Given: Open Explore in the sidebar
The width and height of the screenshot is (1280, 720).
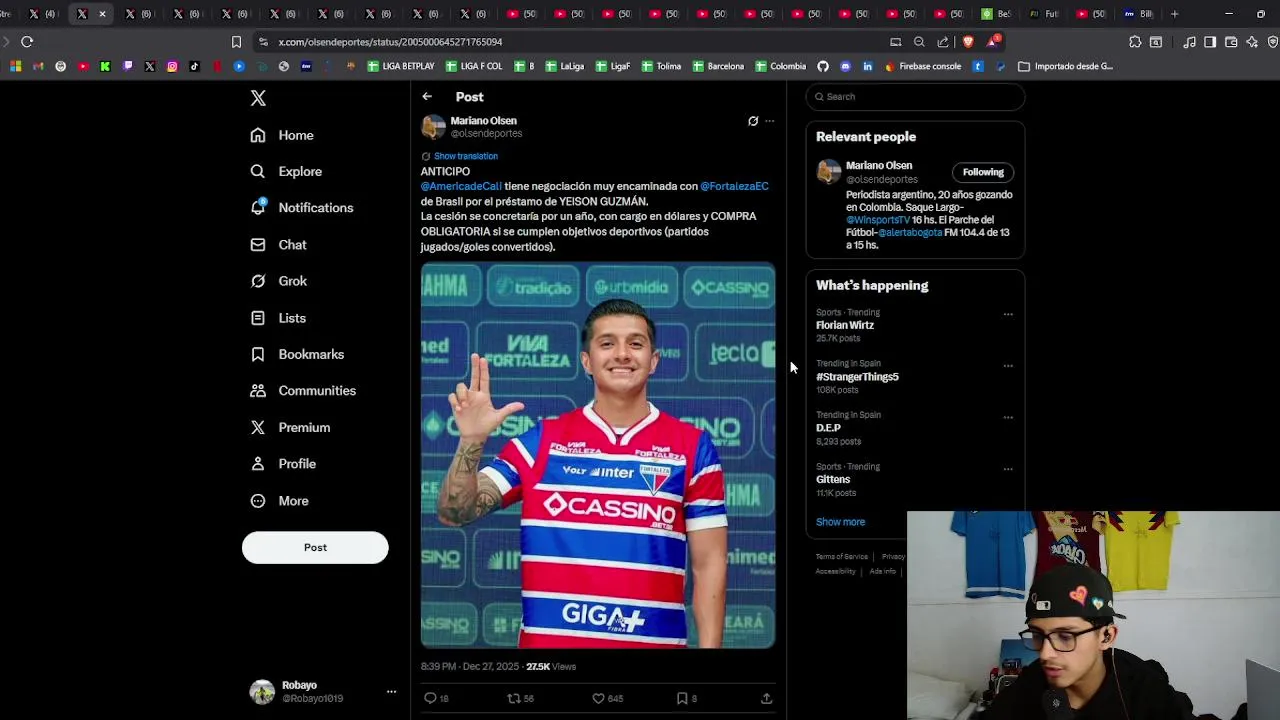Looking at the screenshot, I should click(x=286, y=172).
